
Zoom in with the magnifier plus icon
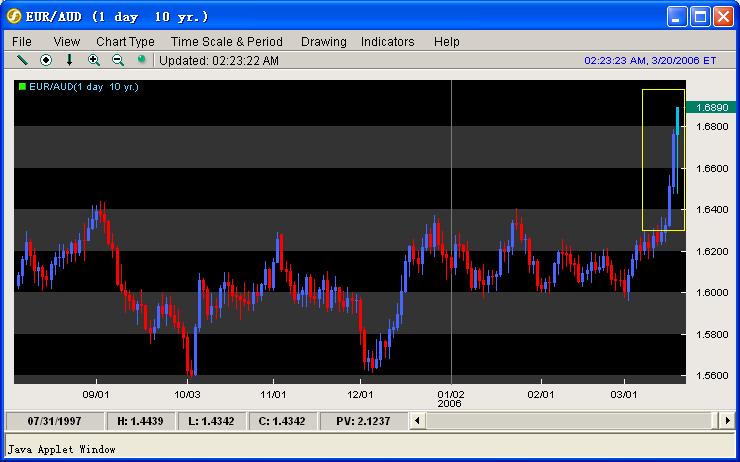coord(94,60)
